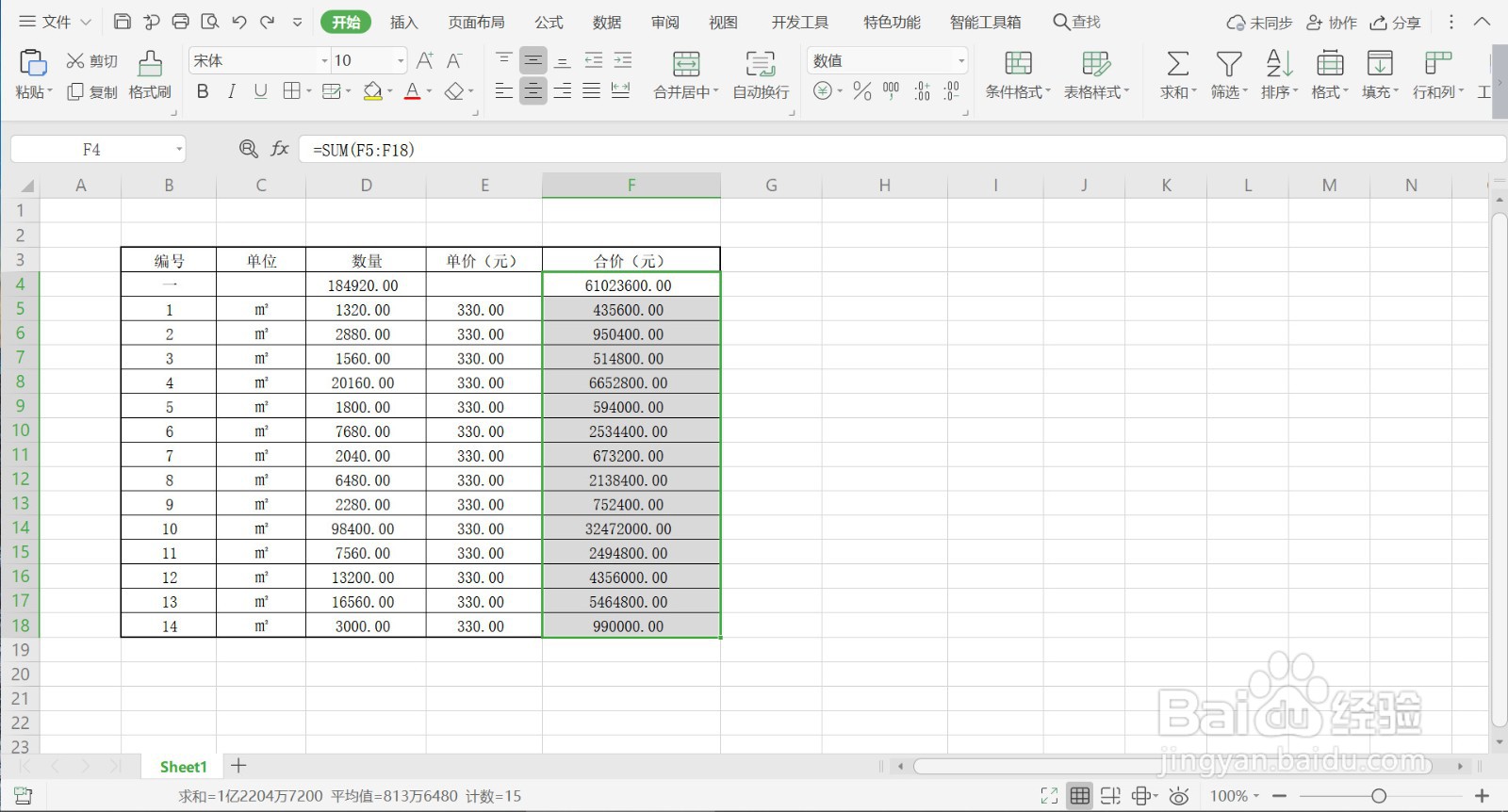Image resolution: width=1508 pixels, height=812 pixels.
Task: Click the Sort 排序 icon
Action: point(1279,64)
